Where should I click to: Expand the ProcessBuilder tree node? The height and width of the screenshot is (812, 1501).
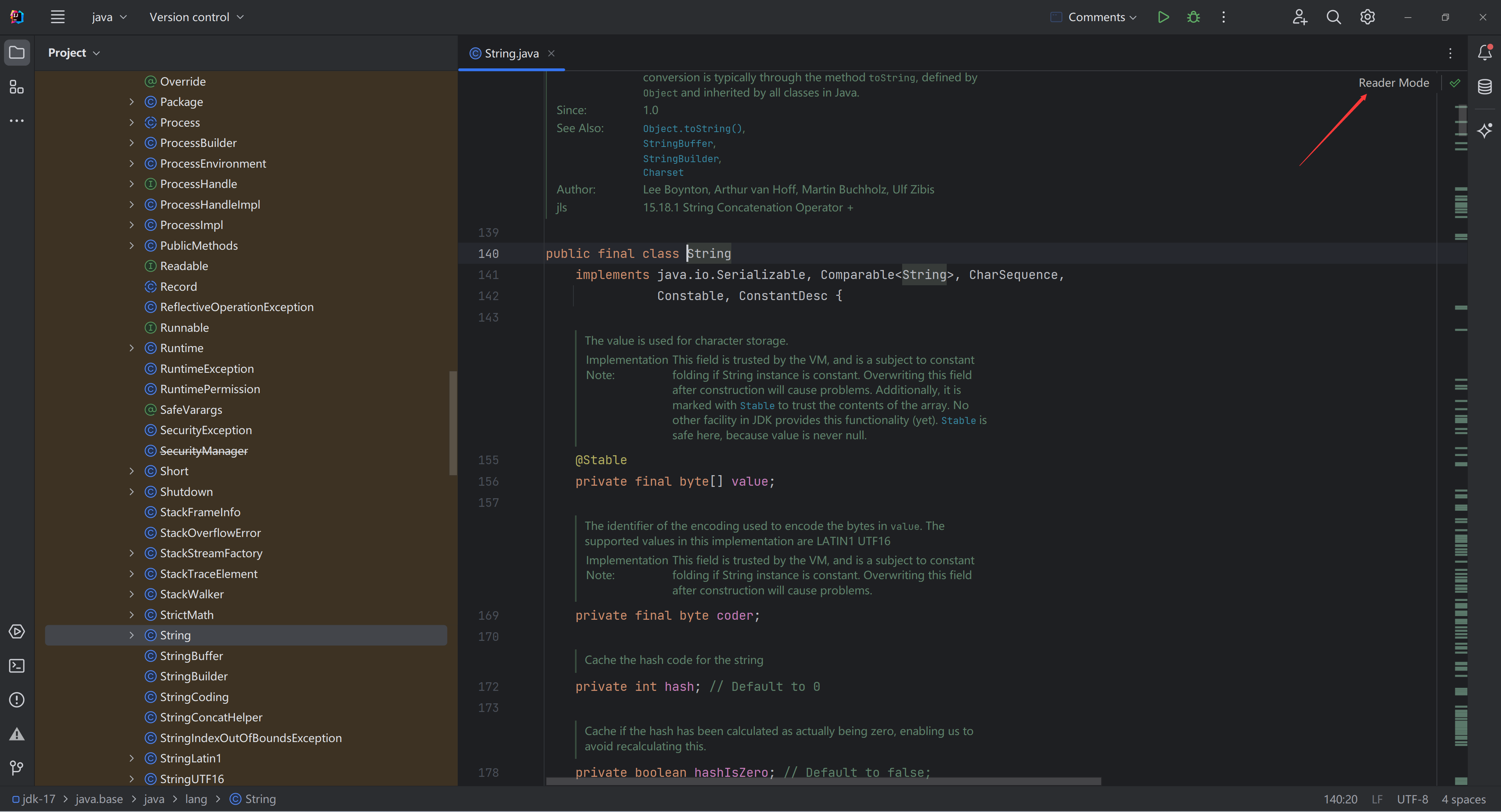pos(132,143)
